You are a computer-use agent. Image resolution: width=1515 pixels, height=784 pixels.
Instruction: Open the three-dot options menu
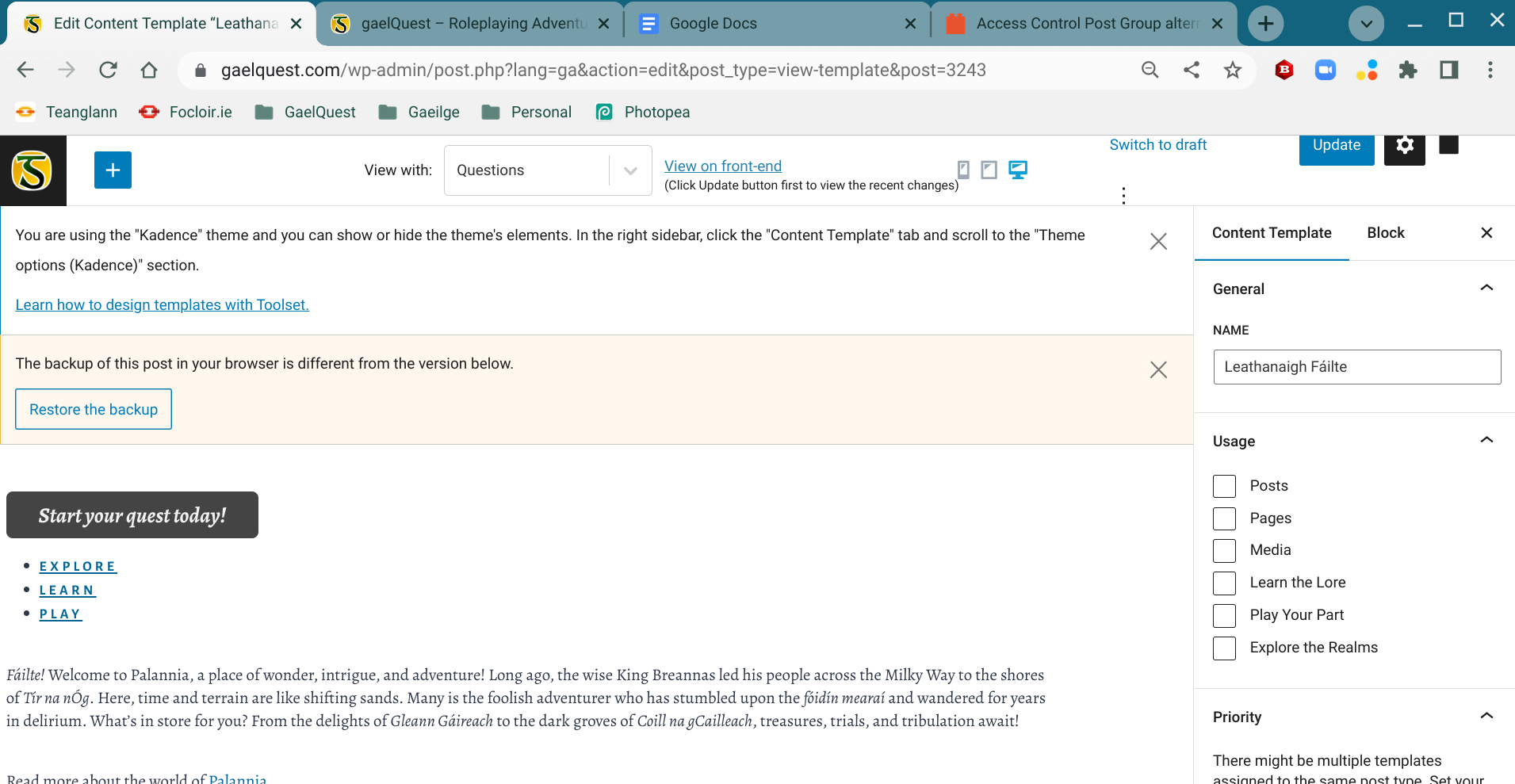pyautogui.click(x=1123, y=195)
